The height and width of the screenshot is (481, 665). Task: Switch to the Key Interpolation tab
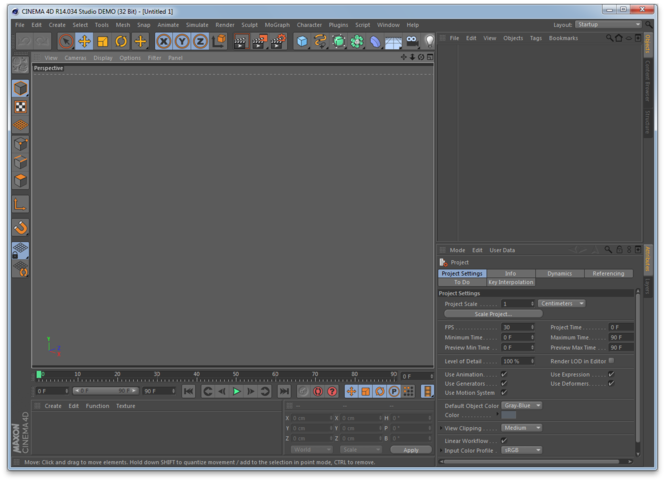[x=511, y=282]
